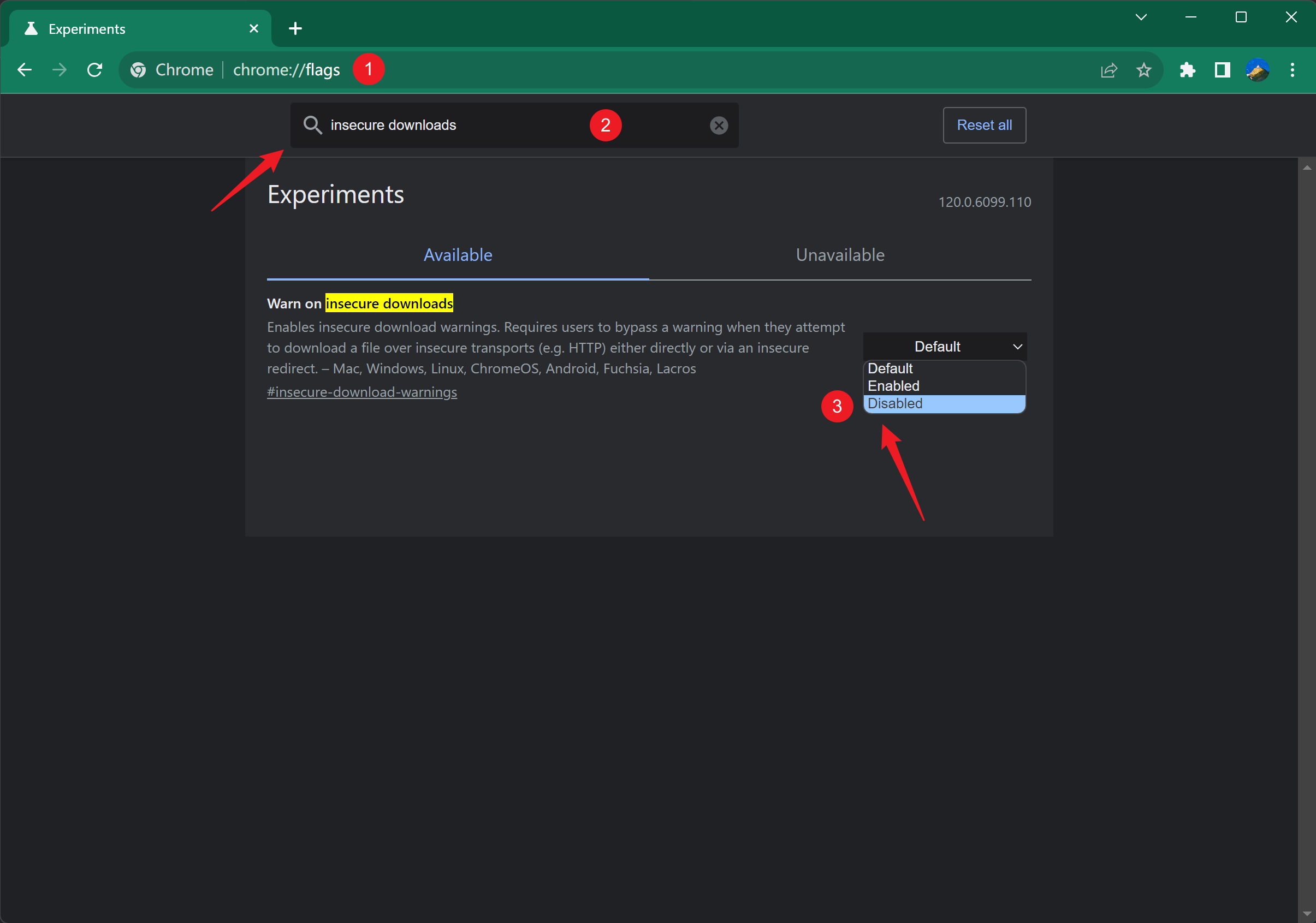Switch to the Available tab
1316x923 pixels.
[x=458, y=255]
